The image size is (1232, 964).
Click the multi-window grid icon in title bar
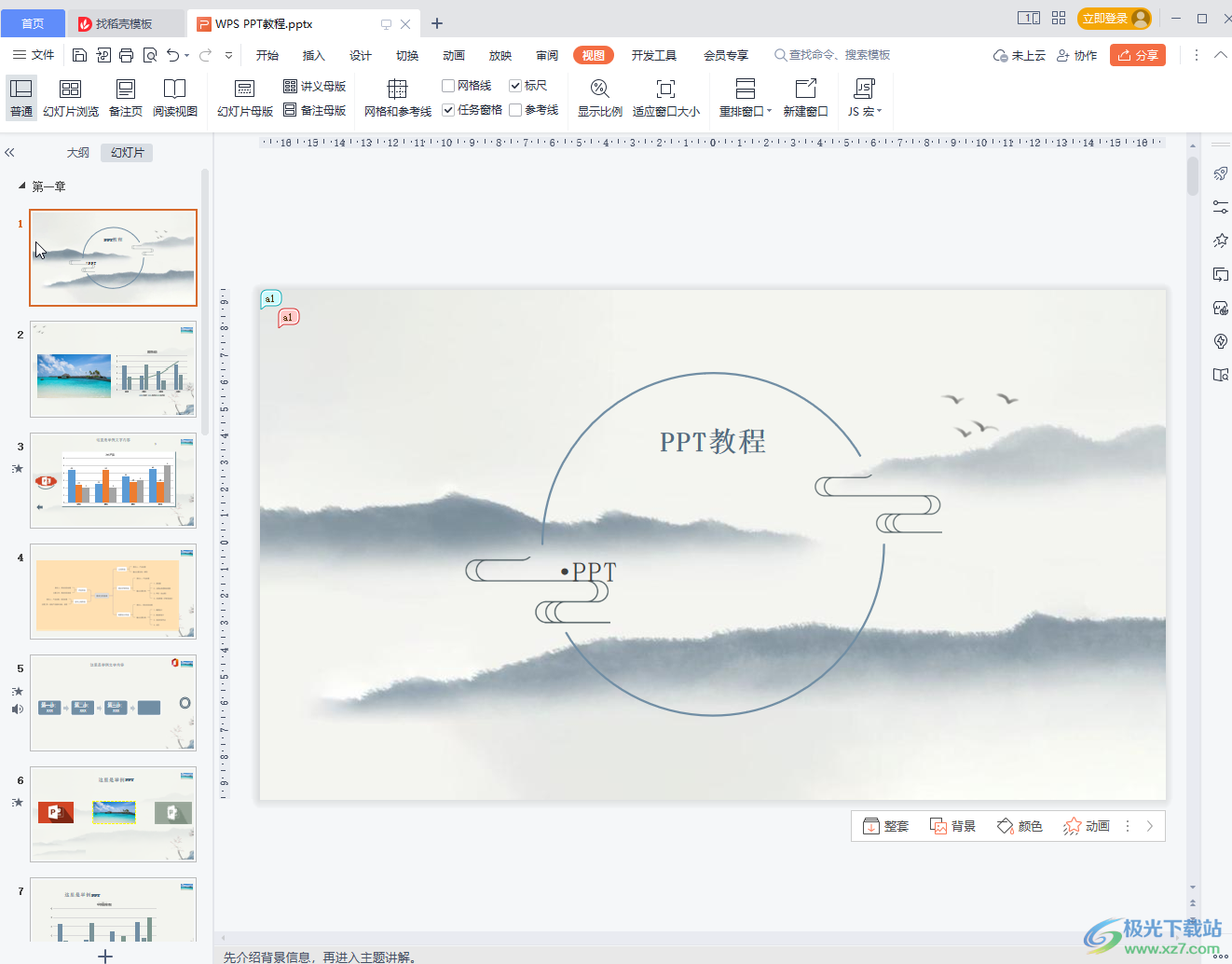pyautogui.click(x=1059, y=18)
